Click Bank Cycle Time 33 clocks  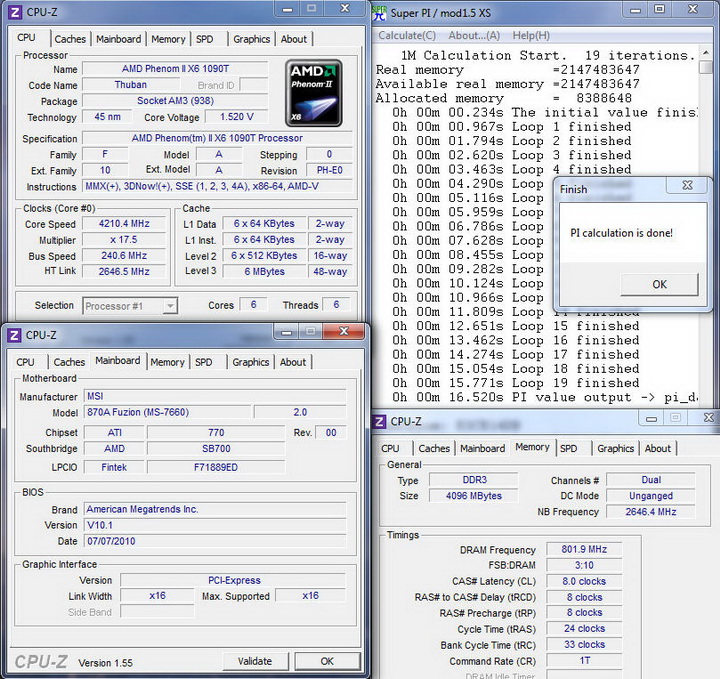coord(584,645)
